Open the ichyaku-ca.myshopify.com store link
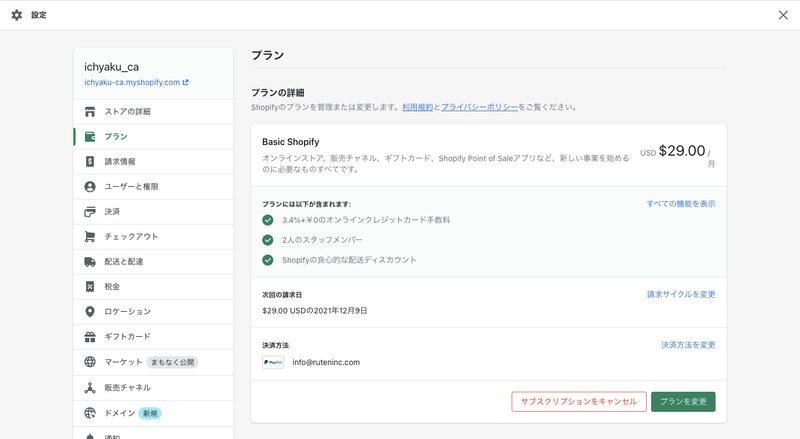The height and width of the screenshot is (439, 800). pos(132,82)
